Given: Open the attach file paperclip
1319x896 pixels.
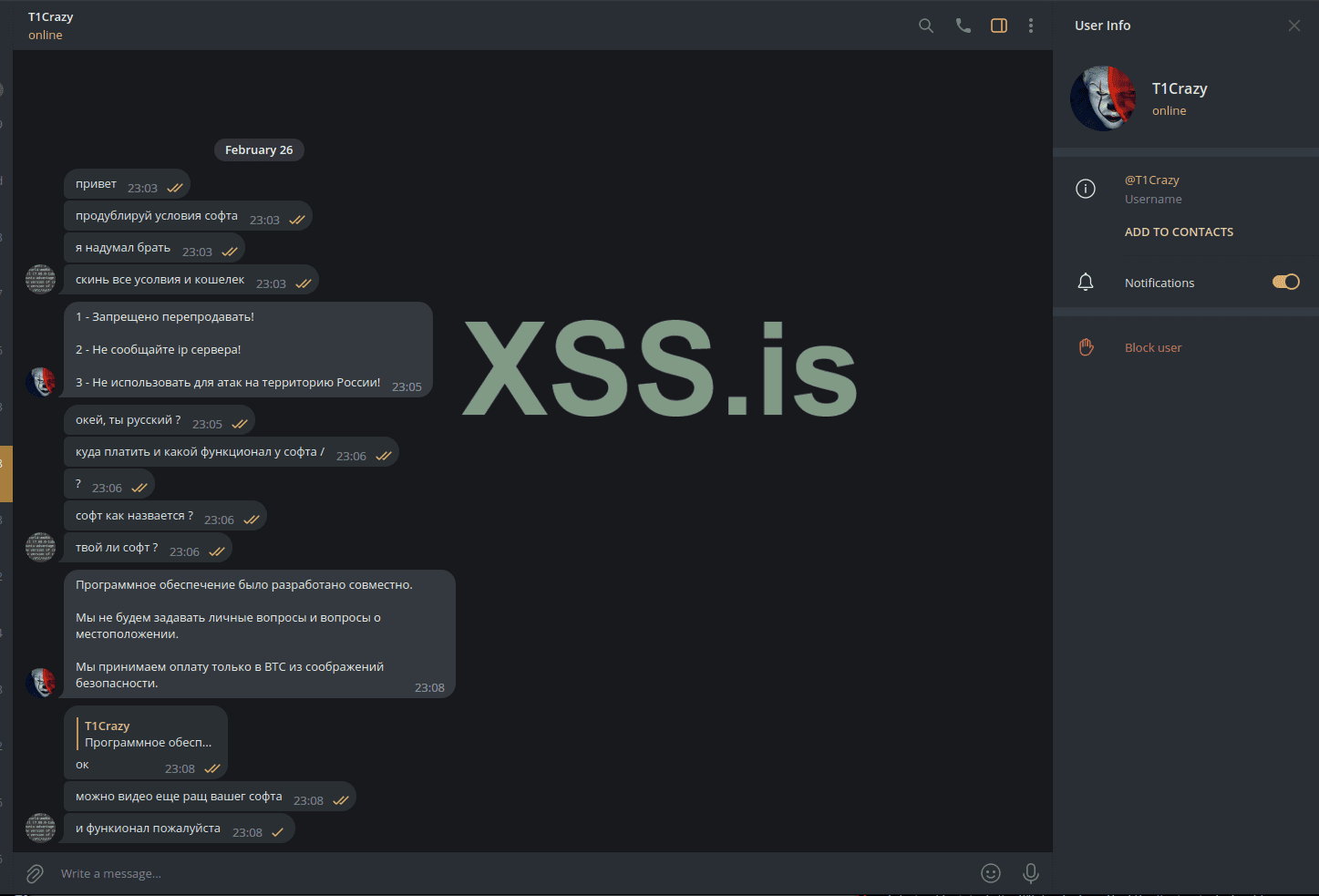Looking at the screenshot, I should (x=35, y=874).
